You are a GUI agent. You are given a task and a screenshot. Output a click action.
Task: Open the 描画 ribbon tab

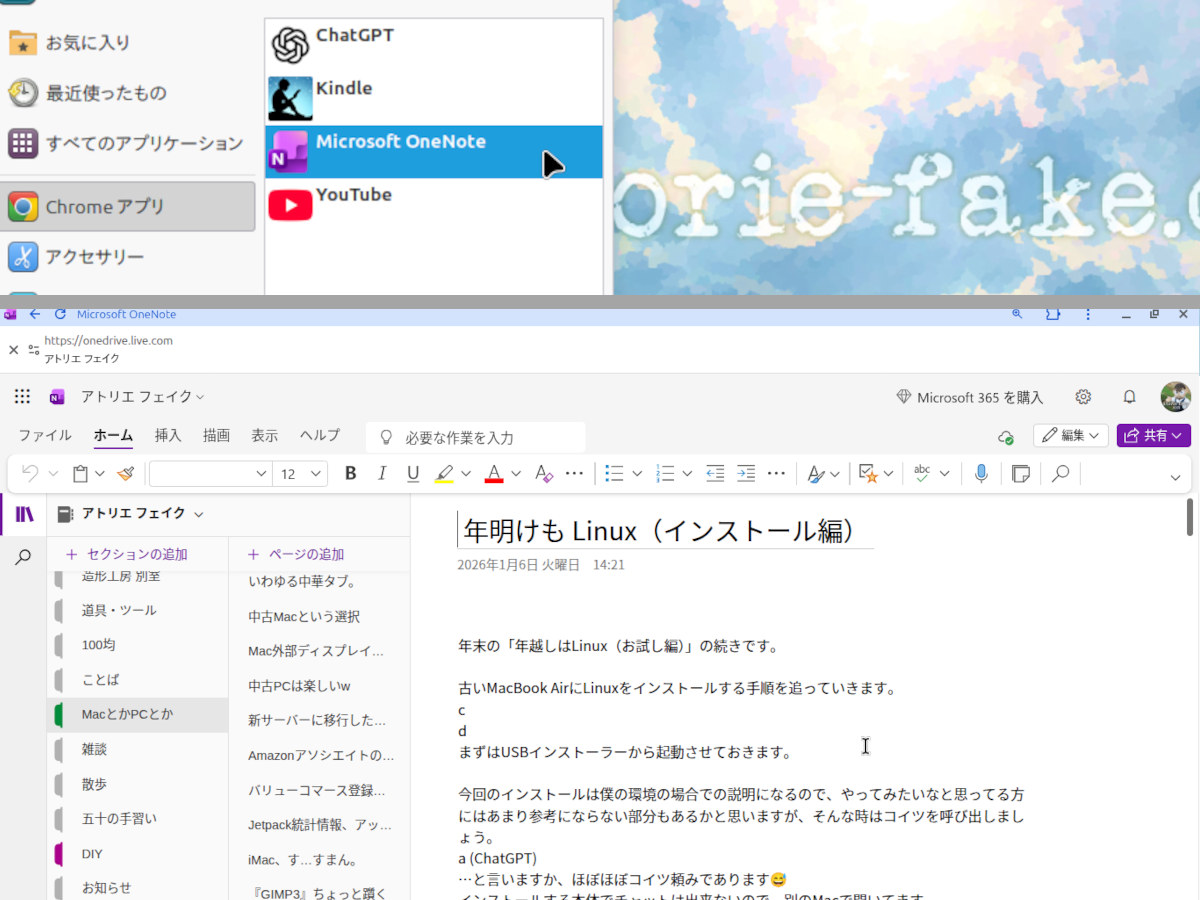216,435
